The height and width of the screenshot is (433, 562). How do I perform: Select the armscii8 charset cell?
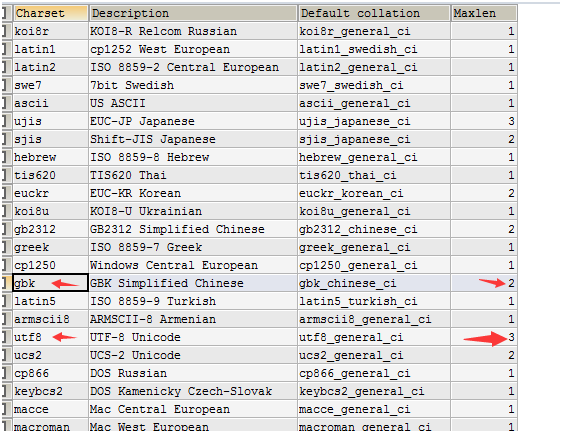[51, 319]
